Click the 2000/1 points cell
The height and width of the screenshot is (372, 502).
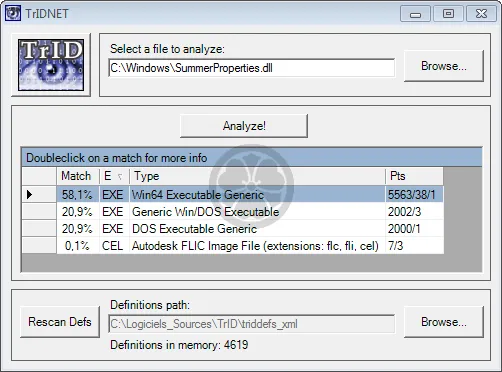[x=414, y=229]
